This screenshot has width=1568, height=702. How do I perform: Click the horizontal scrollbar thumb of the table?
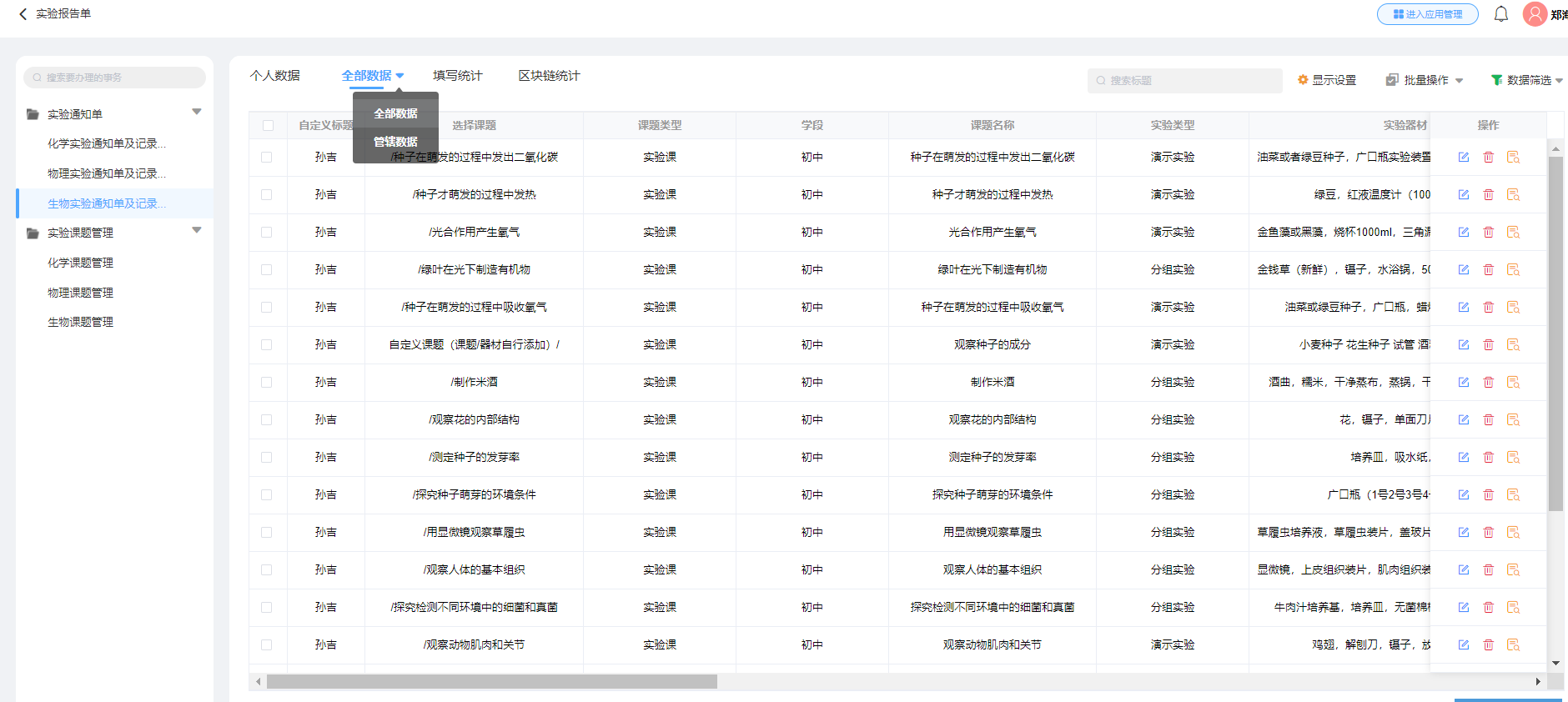(491, 682)
